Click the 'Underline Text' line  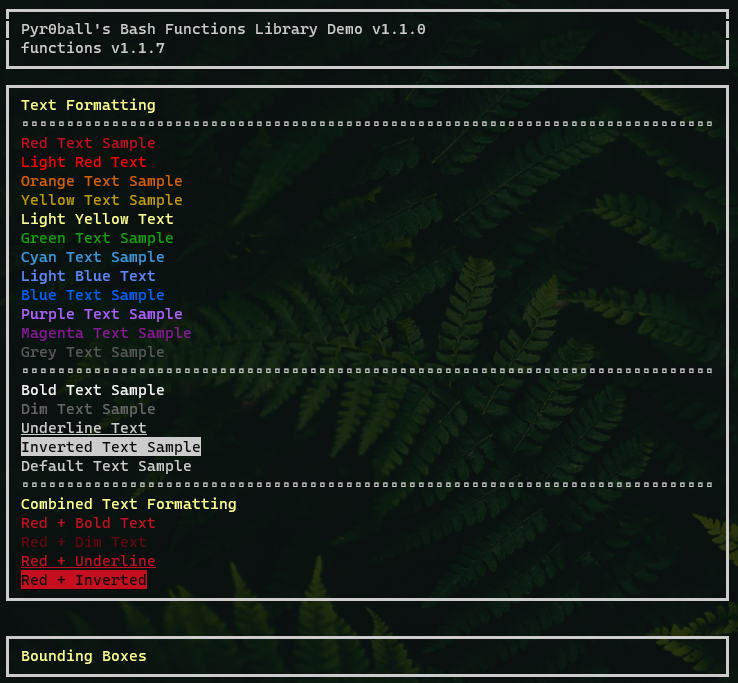click(84, 428)
